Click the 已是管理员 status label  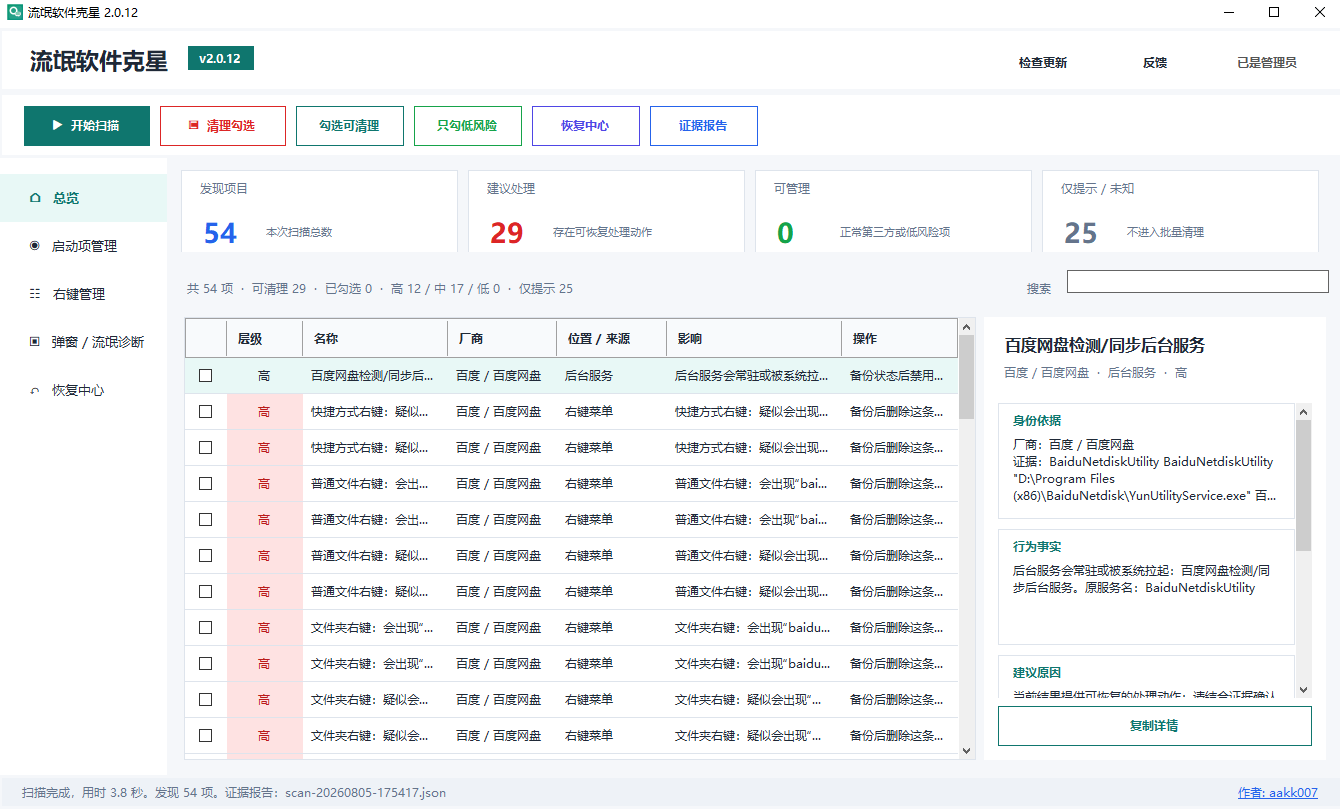pos(1267,62)
